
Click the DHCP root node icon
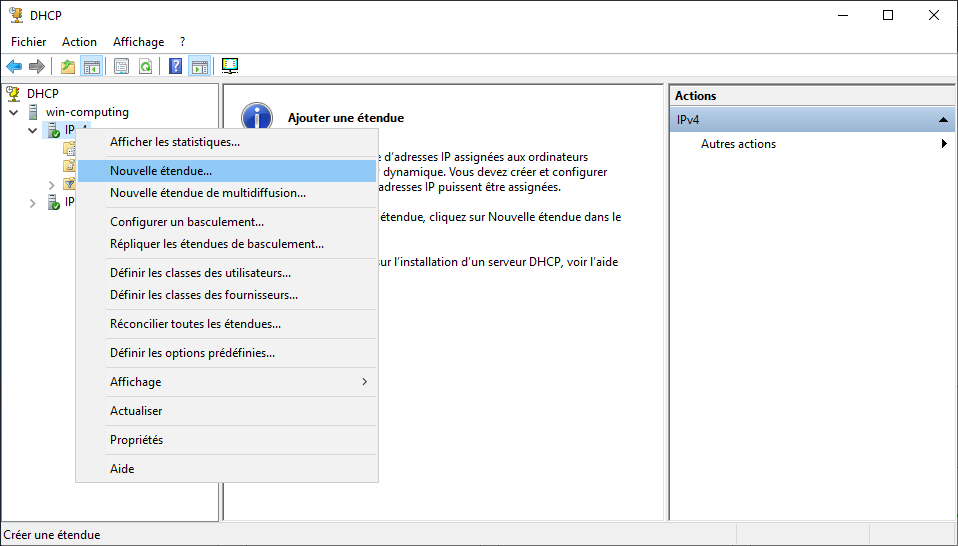[x=14, y=93]
